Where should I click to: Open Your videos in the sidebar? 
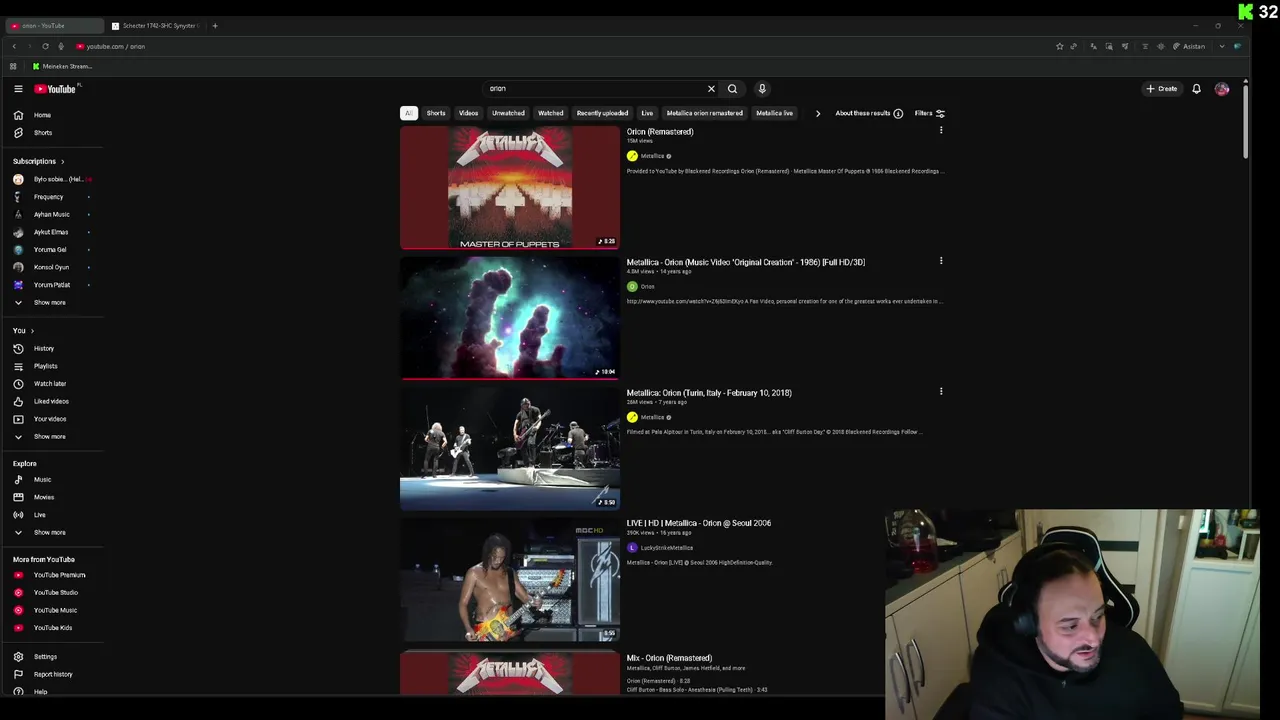click(52, 419)
